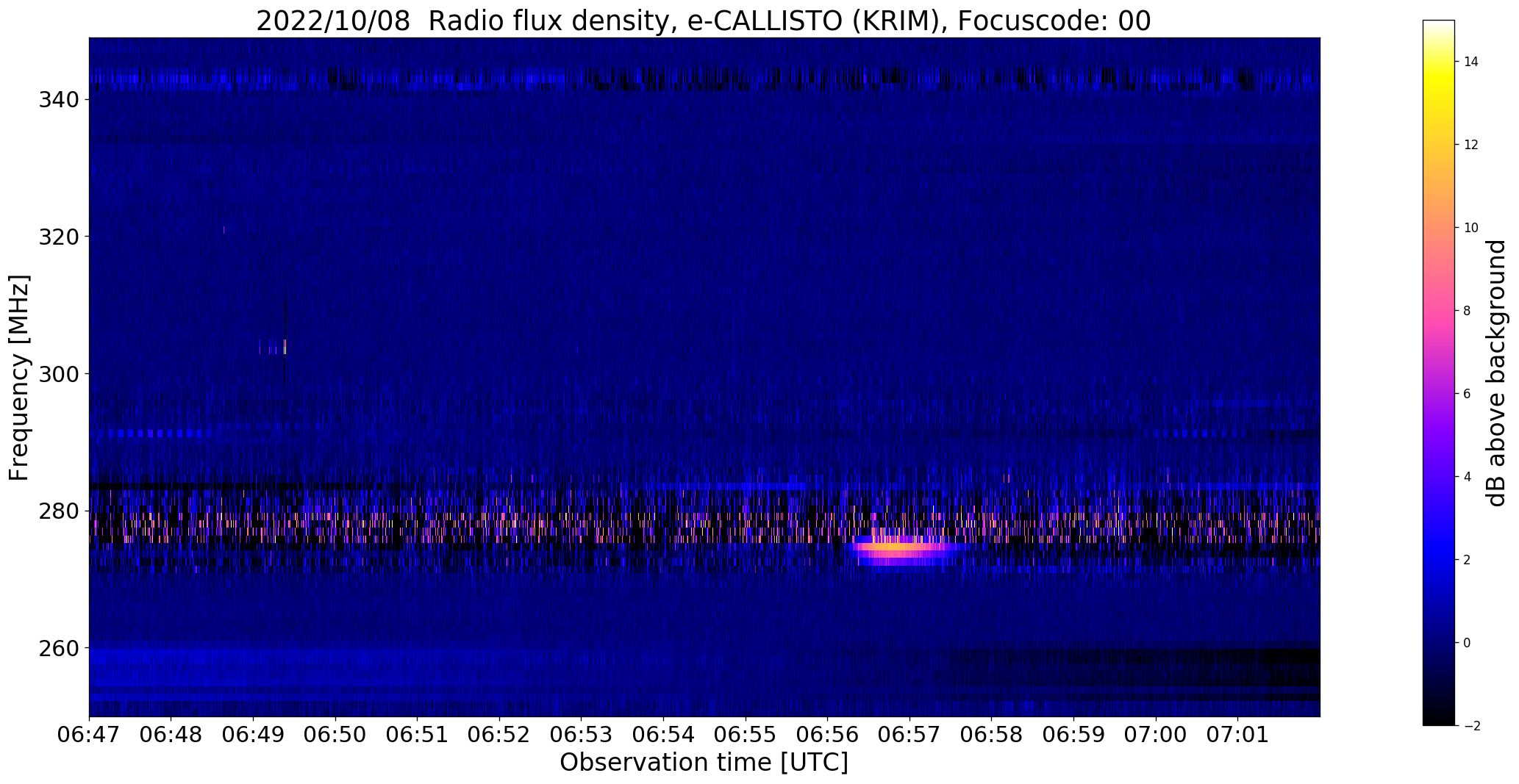Click the 06:58 time tick label
Image resolution: width=1519 pixels, height=784 pixels.
pyautogui.click(x=992, y=736)
